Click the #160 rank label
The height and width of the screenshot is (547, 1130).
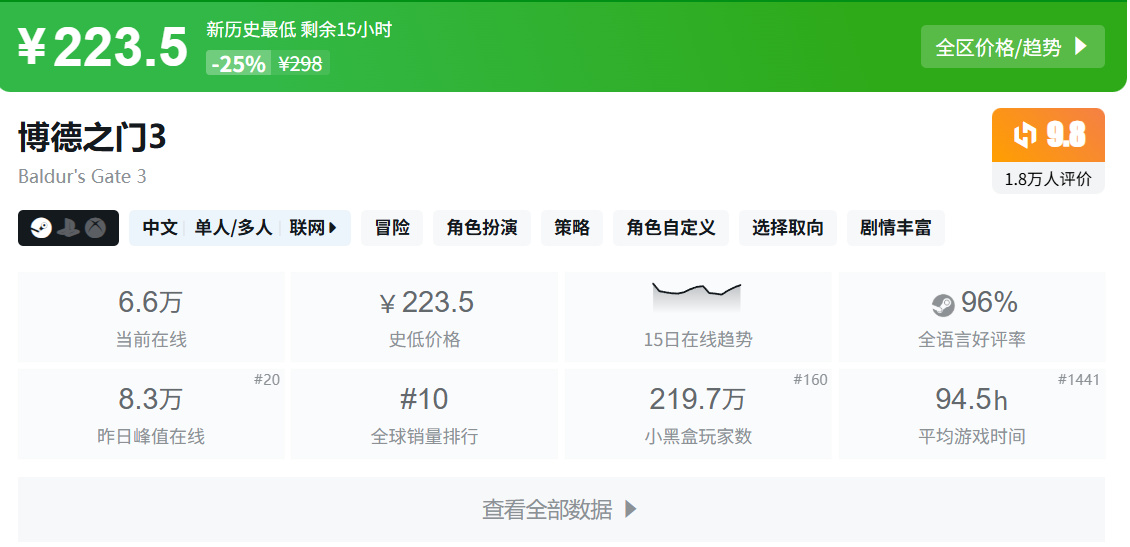[x=811, y=379]
